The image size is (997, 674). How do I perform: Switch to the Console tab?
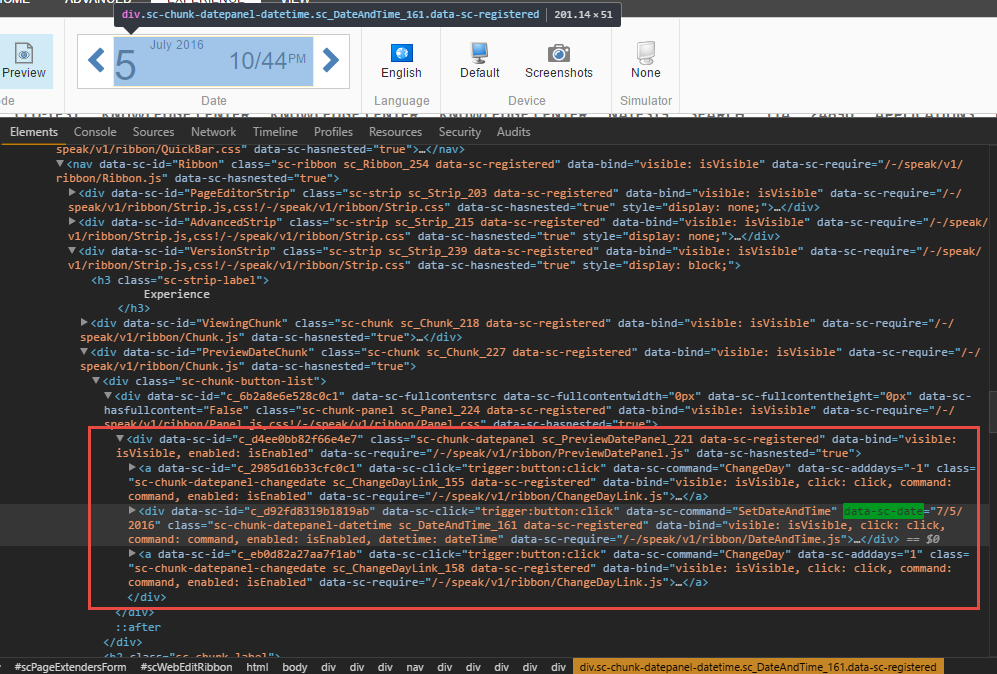tap(95, 132)
